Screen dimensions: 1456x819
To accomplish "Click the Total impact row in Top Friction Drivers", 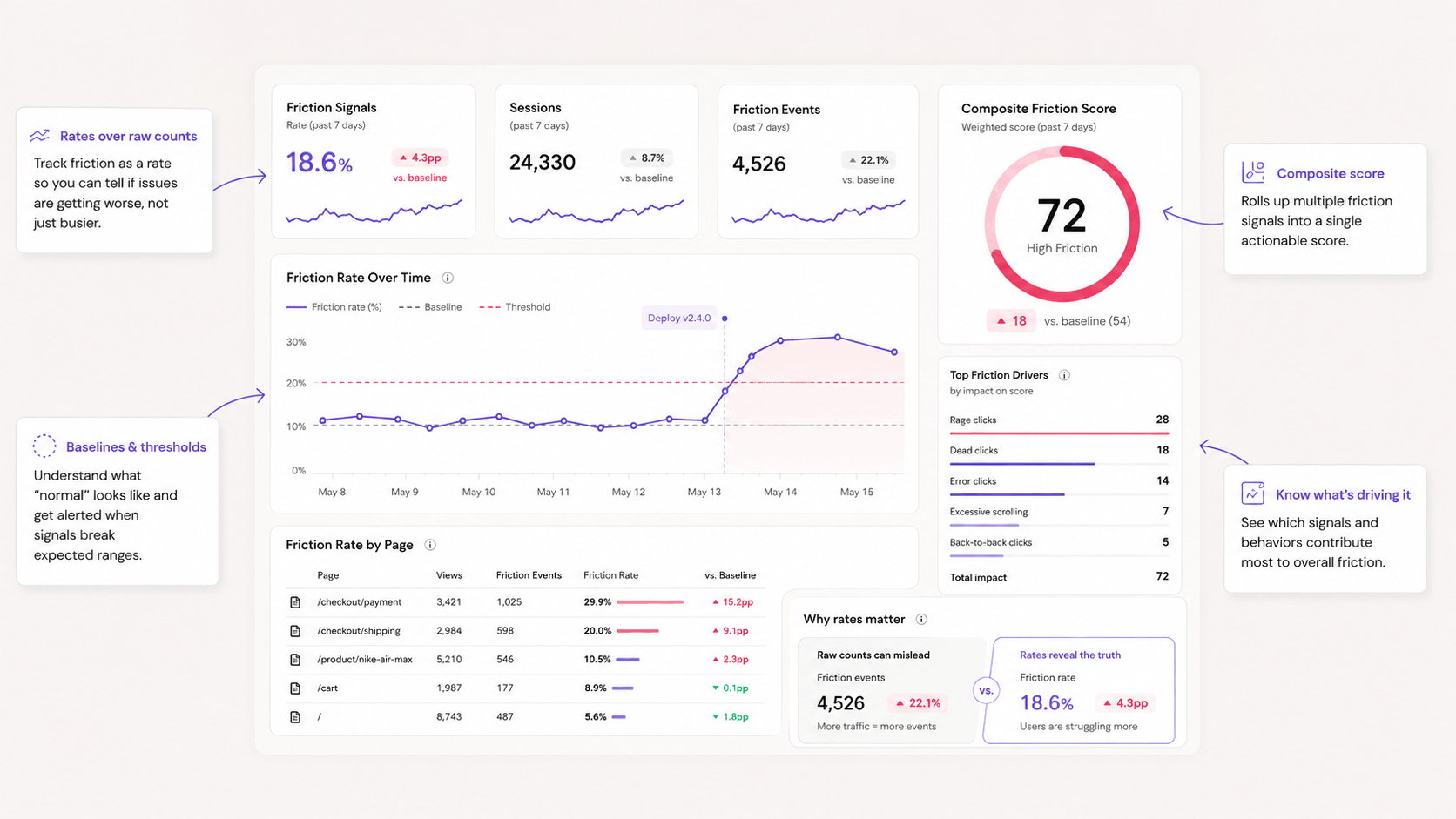I will [x=1059, y=577].
